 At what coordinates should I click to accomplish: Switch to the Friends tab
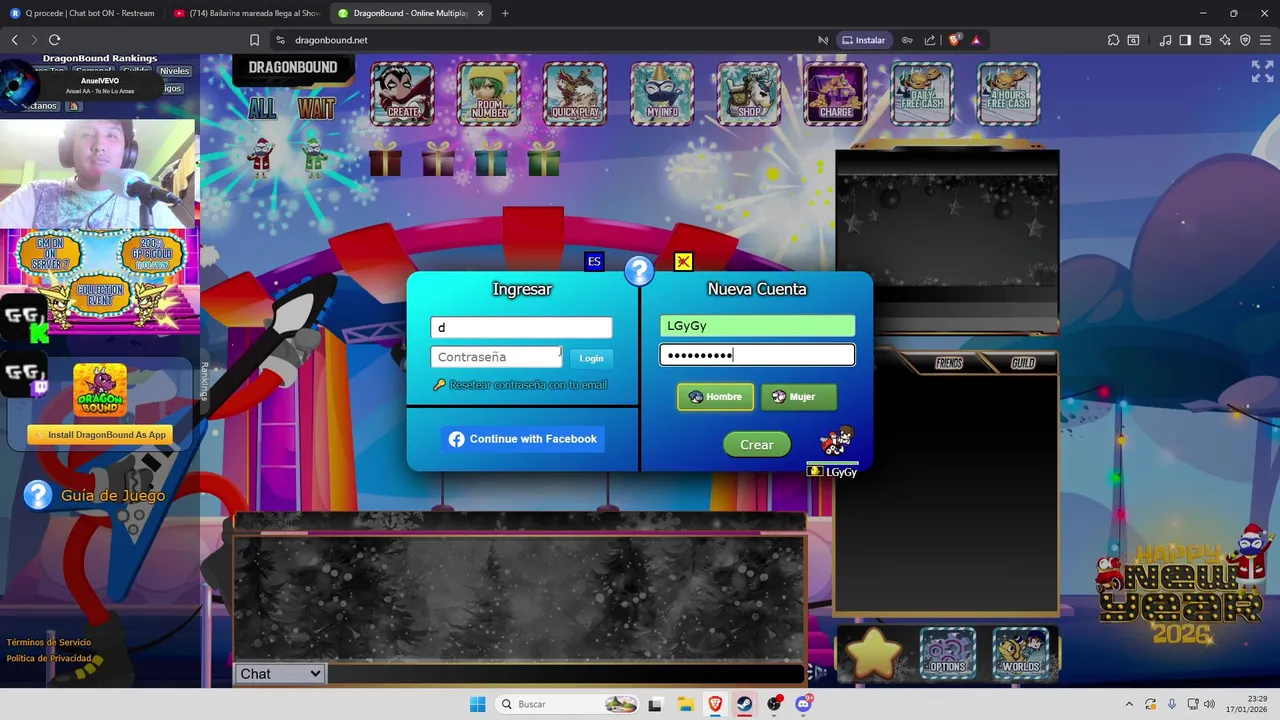[949, 363]
